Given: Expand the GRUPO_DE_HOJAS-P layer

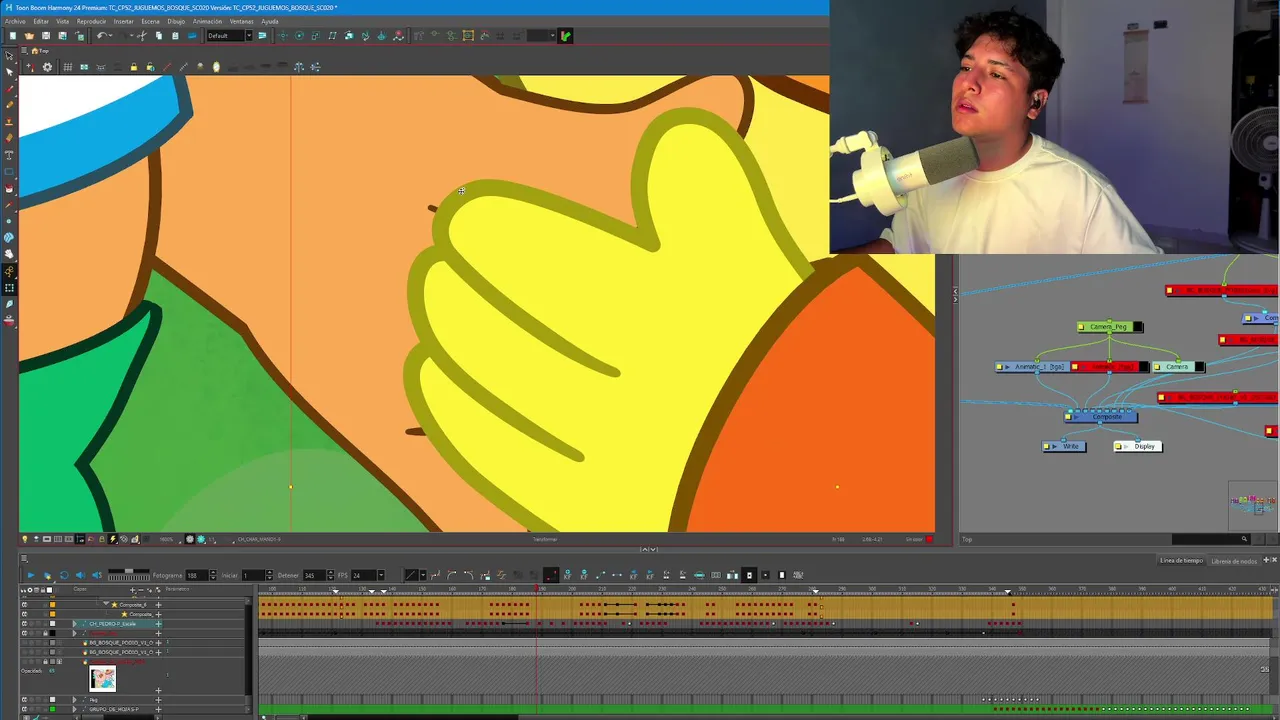Looking at the screenshot, I should [74, 709].
